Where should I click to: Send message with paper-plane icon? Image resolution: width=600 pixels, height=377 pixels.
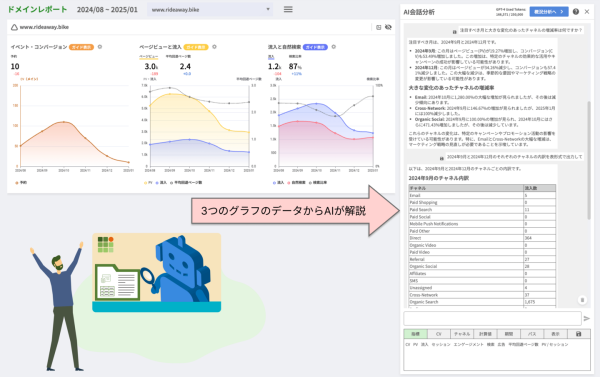pos(587,318)
